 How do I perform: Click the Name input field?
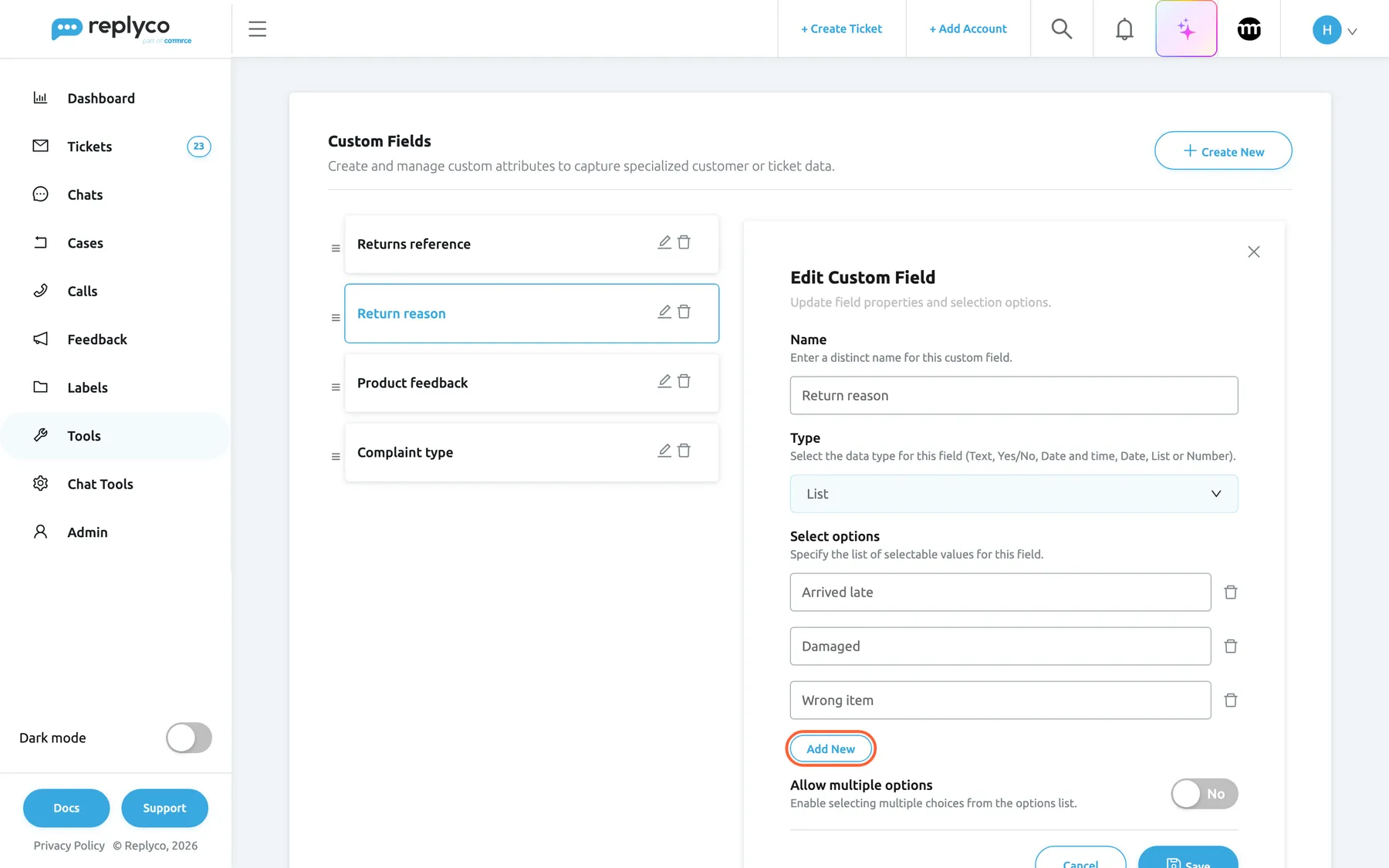pos(1014,395)
